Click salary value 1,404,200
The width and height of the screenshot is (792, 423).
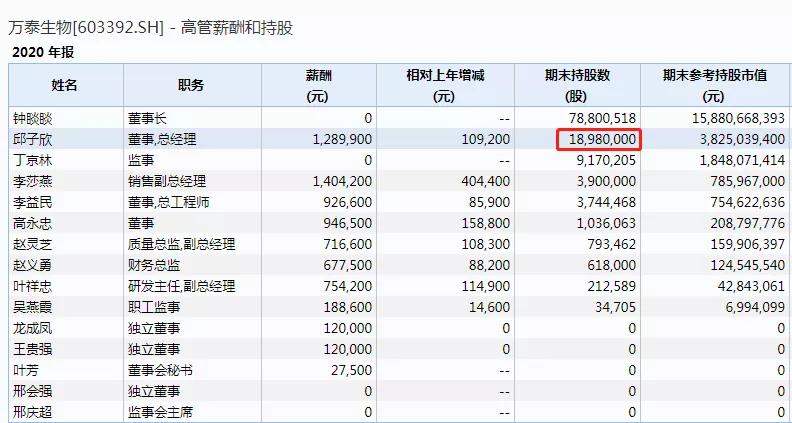click(x=342, y=181)
